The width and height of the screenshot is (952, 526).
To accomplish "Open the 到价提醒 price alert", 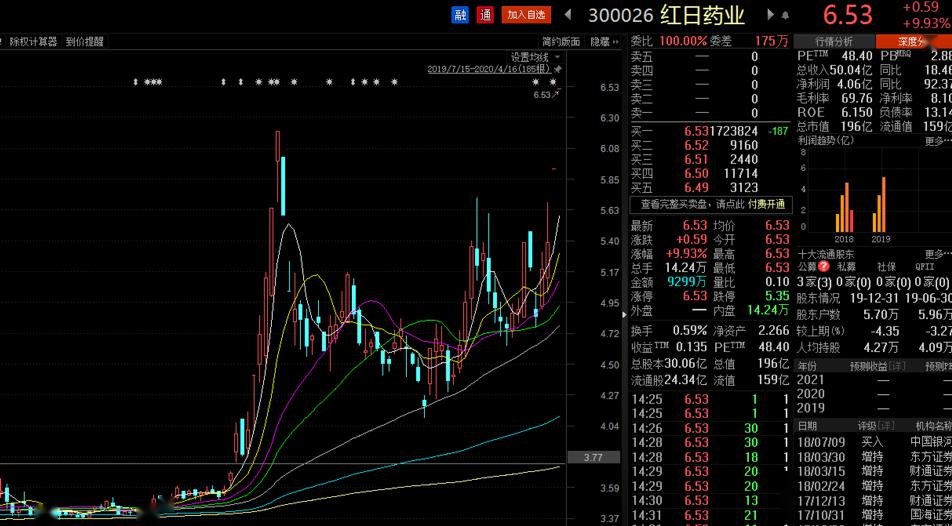I will 86,42.
